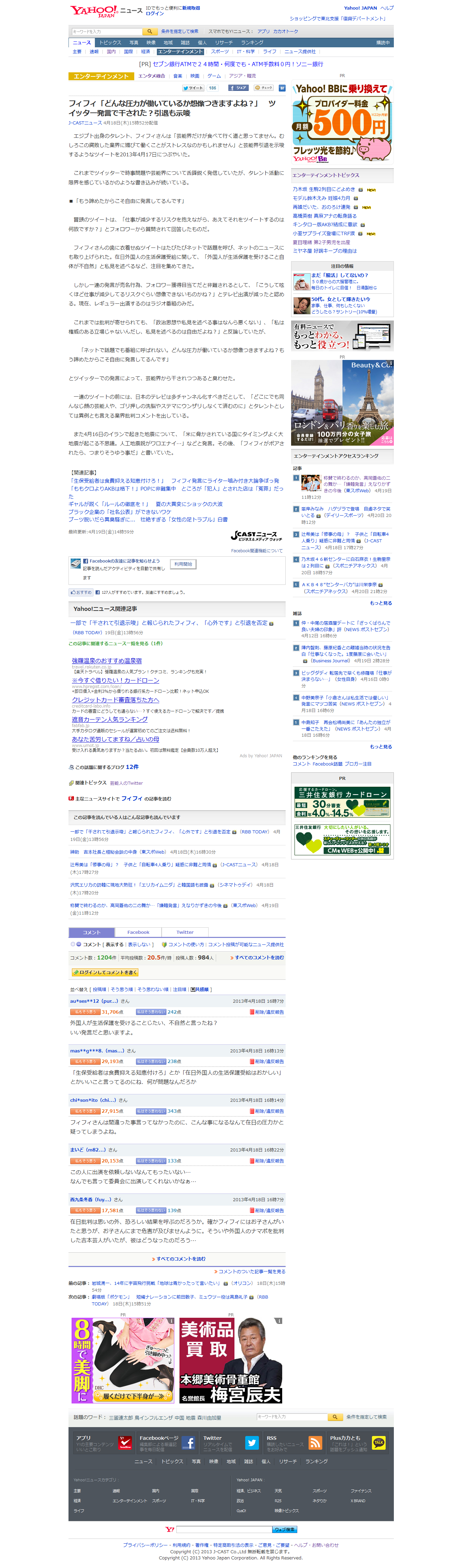Open the RSS feed icon in the footer
This screenshot has width=462, height=1568.
click(315, 1443)
